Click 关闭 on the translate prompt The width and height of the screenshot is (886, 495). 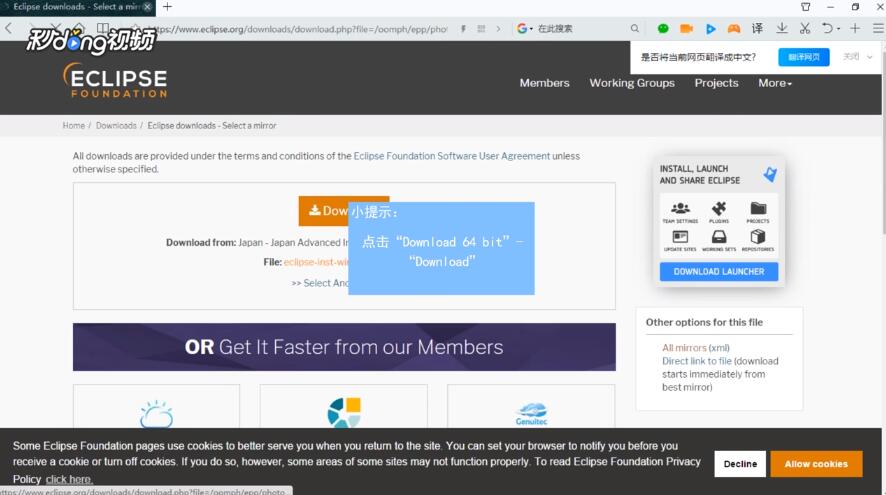(851, 57)
